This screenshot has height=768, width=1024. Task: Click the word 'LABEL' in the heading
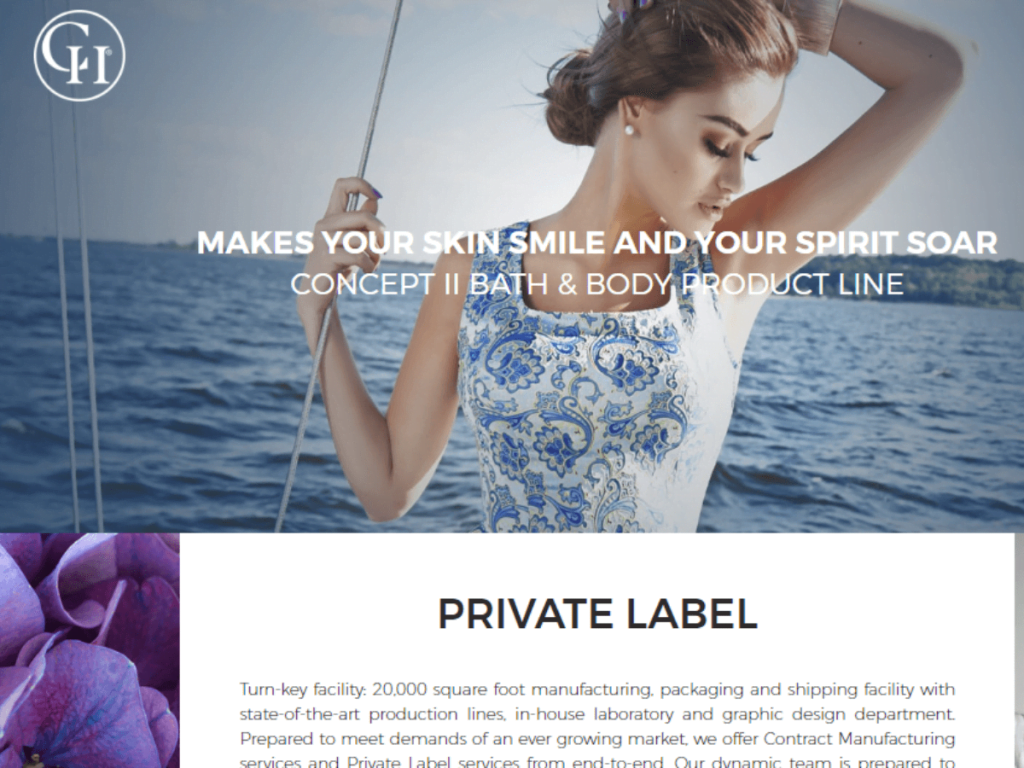tap(692, 614)
